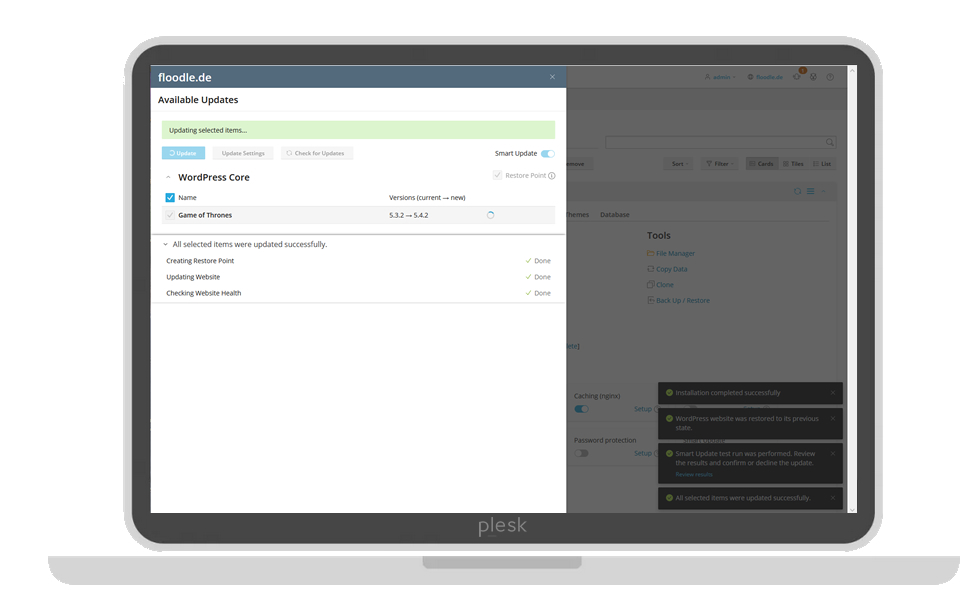Click the card refresh icon

point(797,191)
